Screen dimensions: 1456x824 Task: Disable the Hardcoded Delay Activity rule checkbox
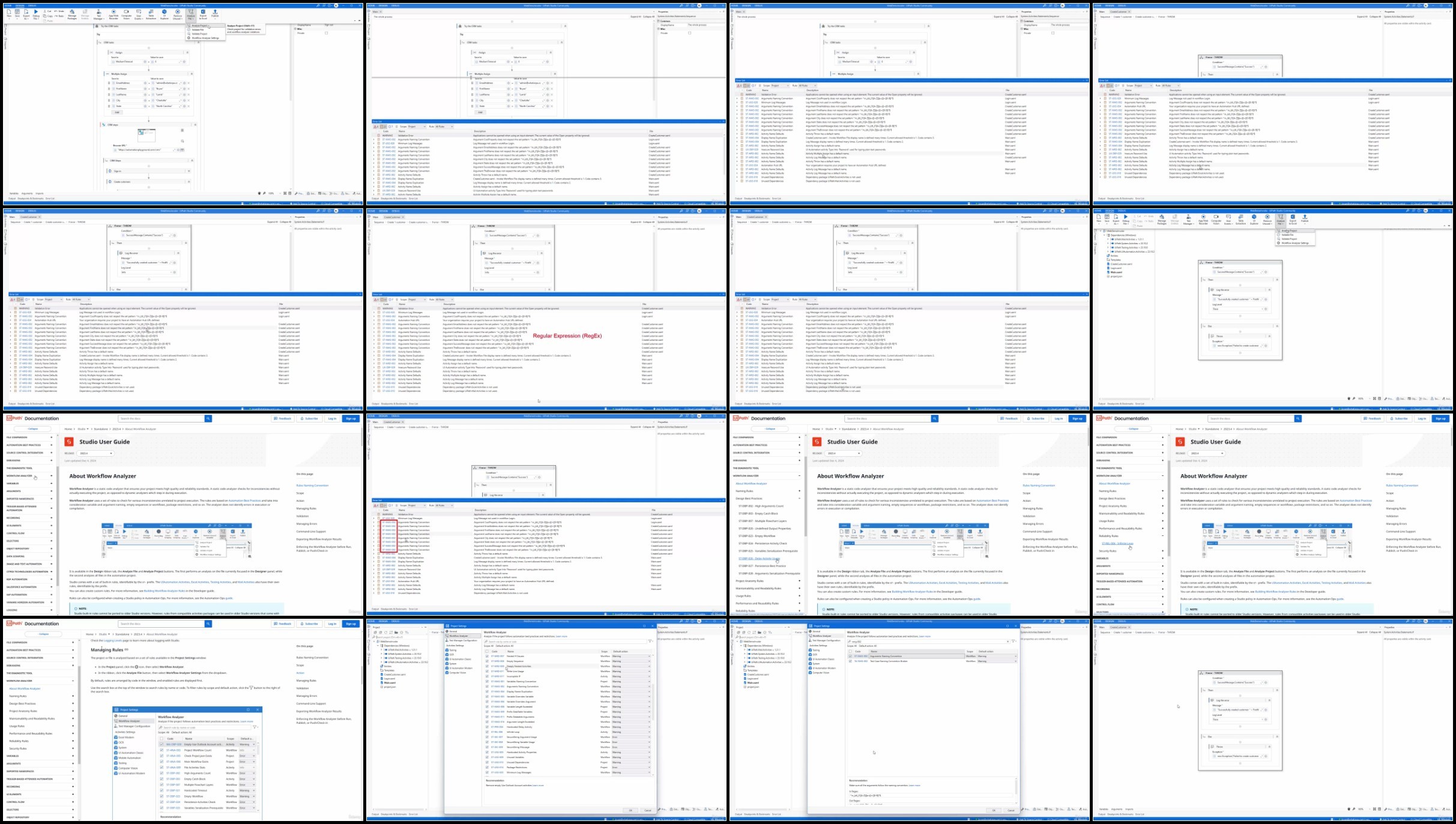click(487, 727)
